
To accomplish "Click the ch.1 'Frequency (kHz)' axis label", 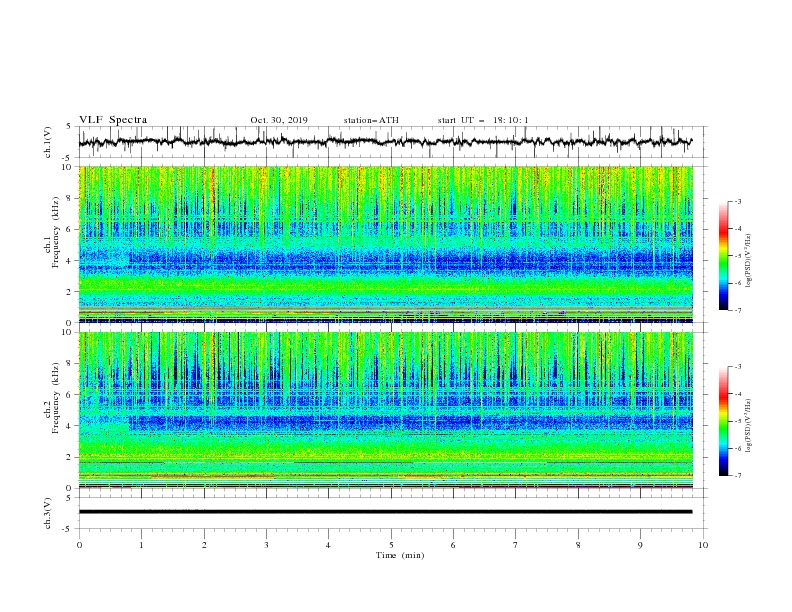I will pos(56,233).
